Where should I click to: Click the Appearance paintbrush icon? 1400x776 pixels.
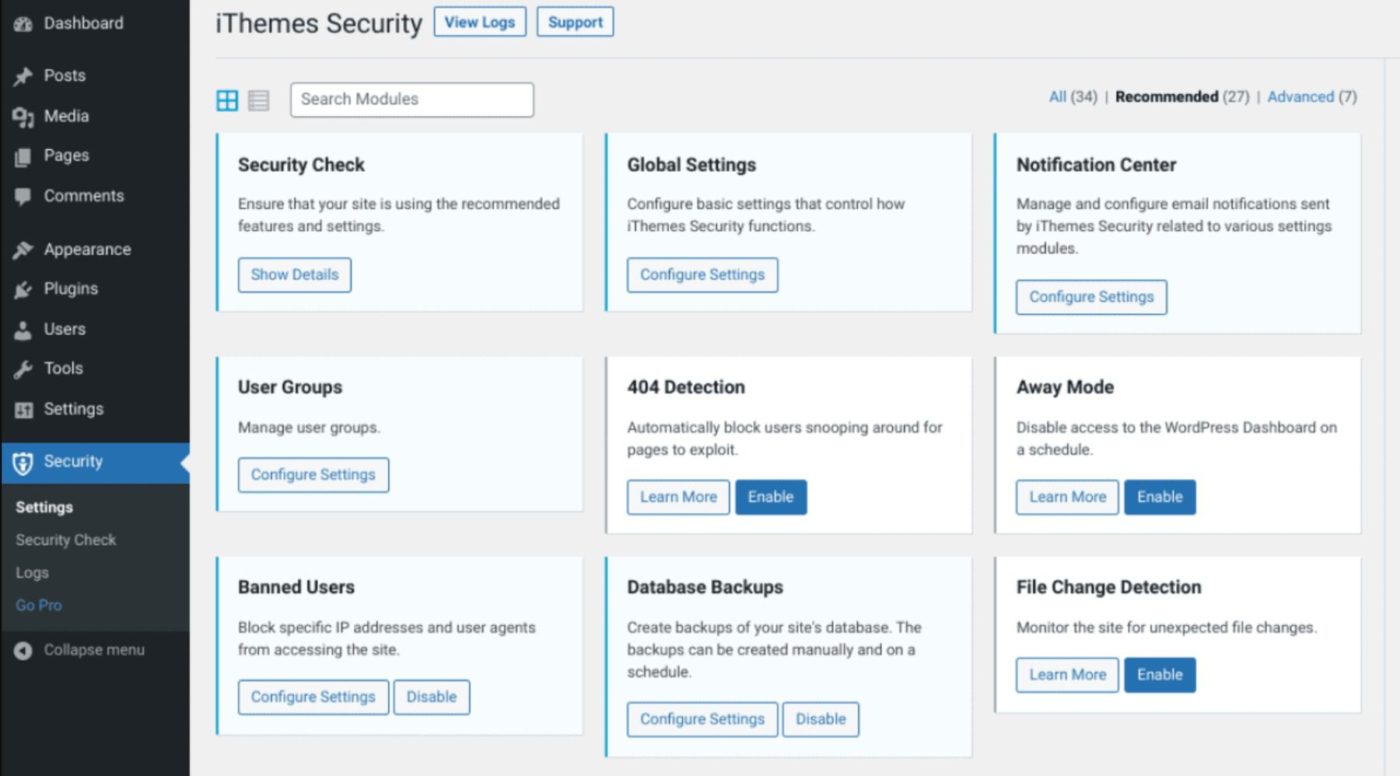[23, 250]
